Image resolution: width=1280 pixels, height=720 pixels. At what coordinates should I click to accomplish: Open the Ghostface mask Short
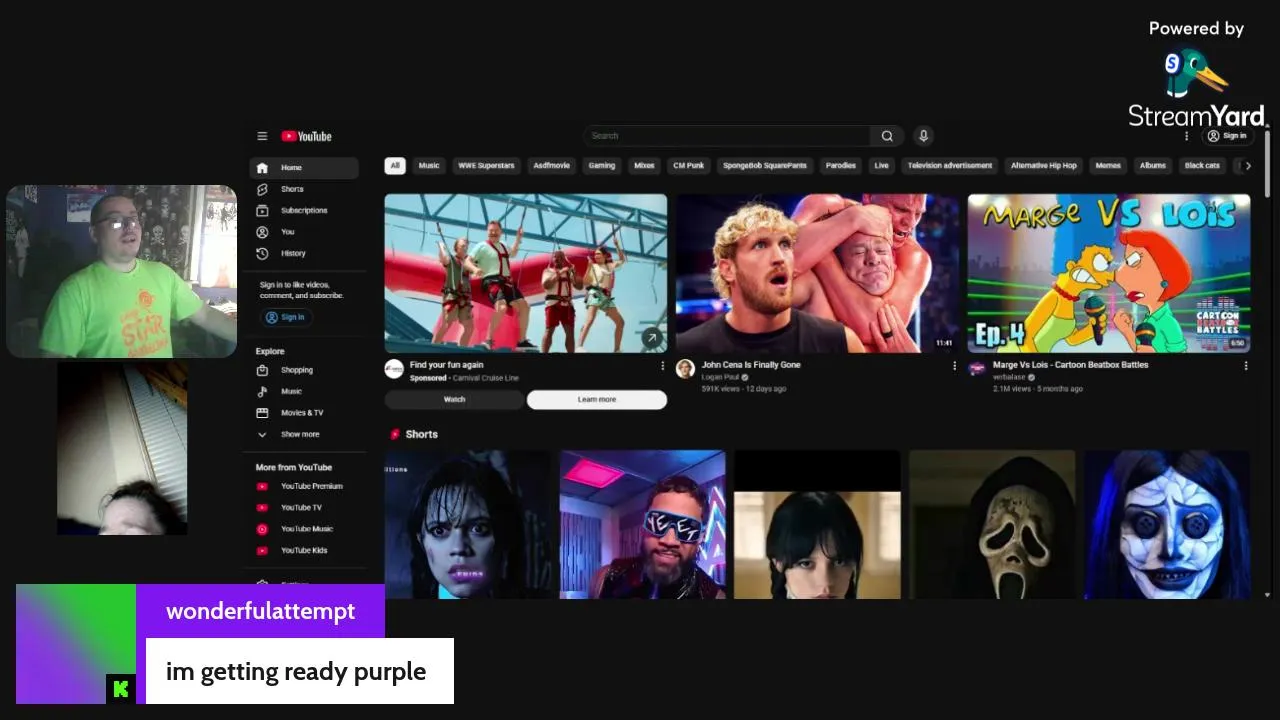click(x=992, y=525)
